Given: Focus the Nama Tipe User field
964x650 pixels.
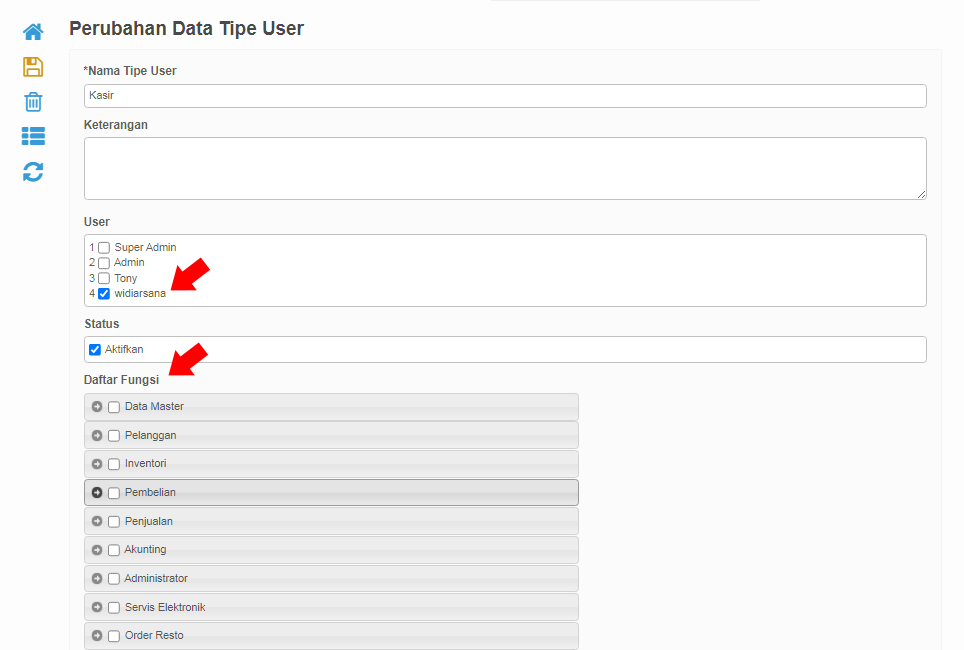Looking at the screenshot, I should 505,96.
